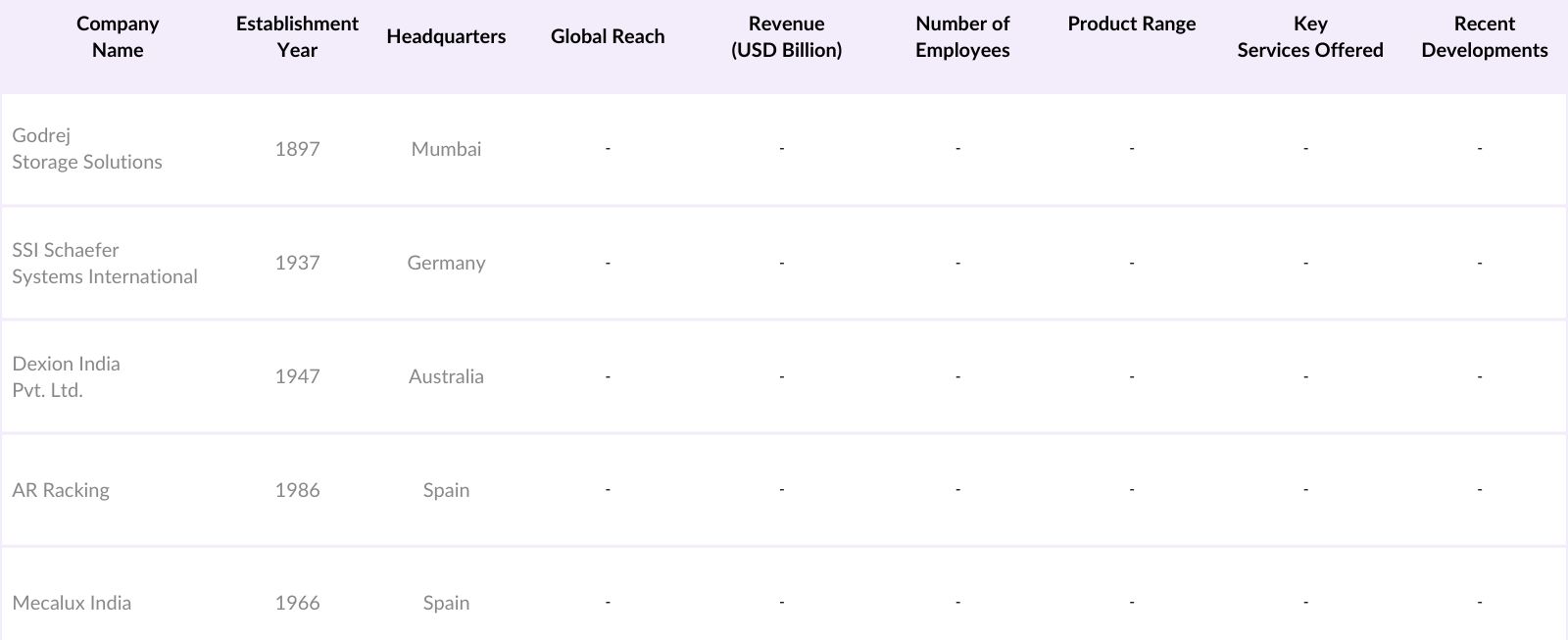Image resolution: width=1568 pixels, height=640 pixels.
Task: Select the Revenue (USD Billion) header
Action: (x=786, y=37)
